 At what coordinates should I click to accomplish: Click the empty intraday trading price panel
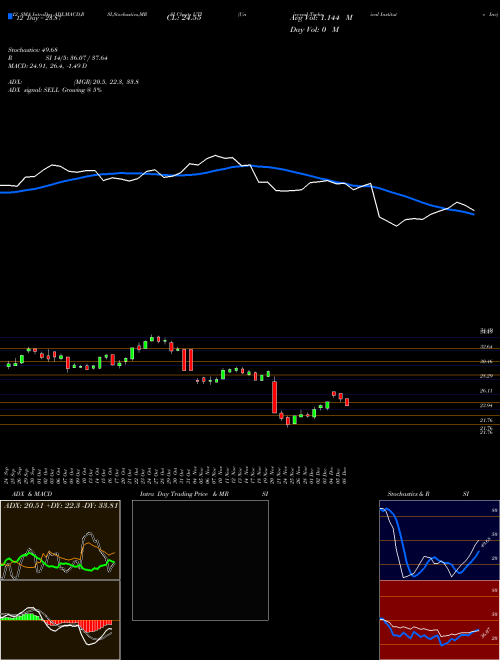200,560
